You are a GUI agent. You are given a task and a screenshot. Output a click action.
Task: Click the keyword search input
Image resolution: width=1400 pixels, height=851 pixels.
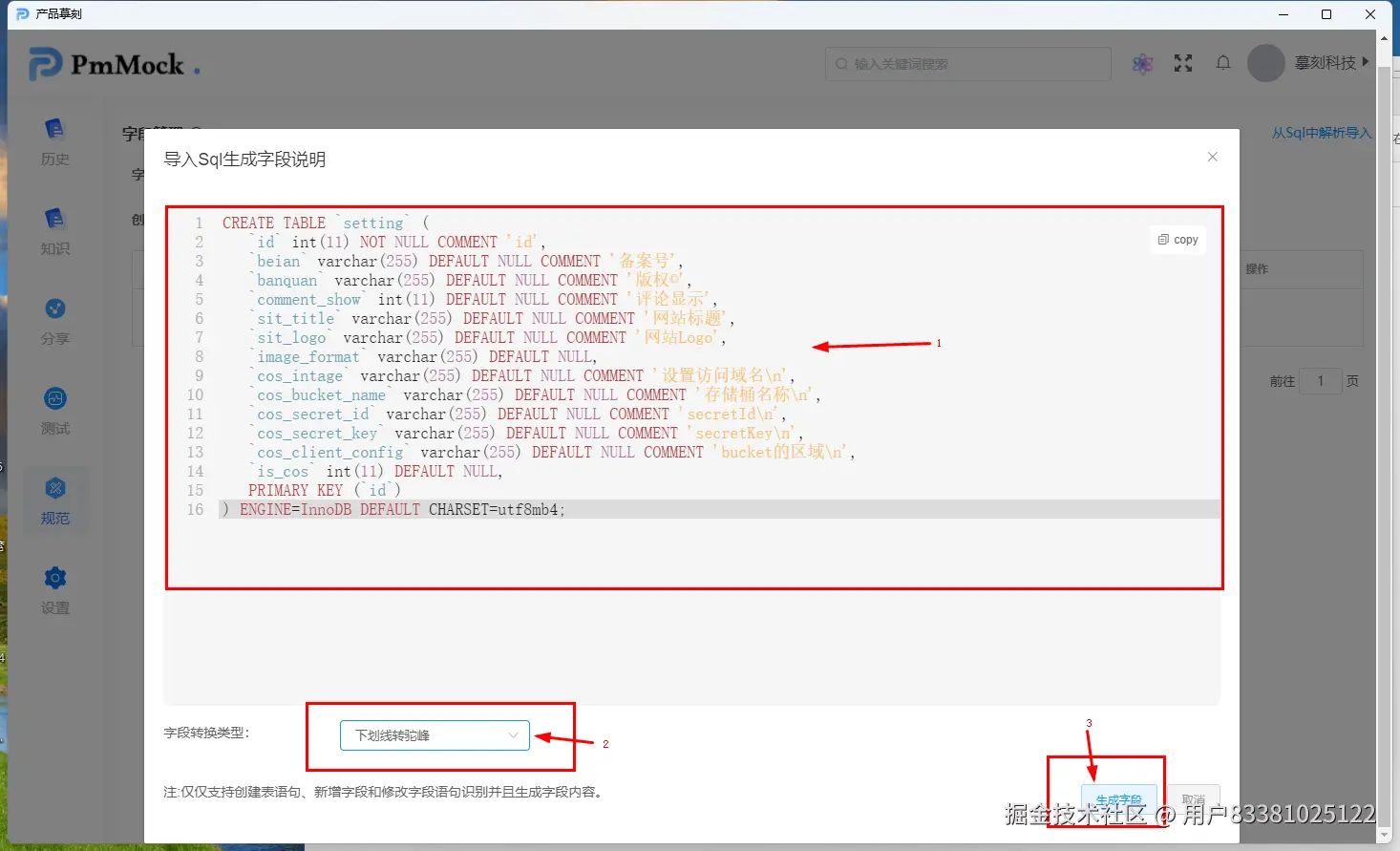pyautogui.click(x=968, y=64)
